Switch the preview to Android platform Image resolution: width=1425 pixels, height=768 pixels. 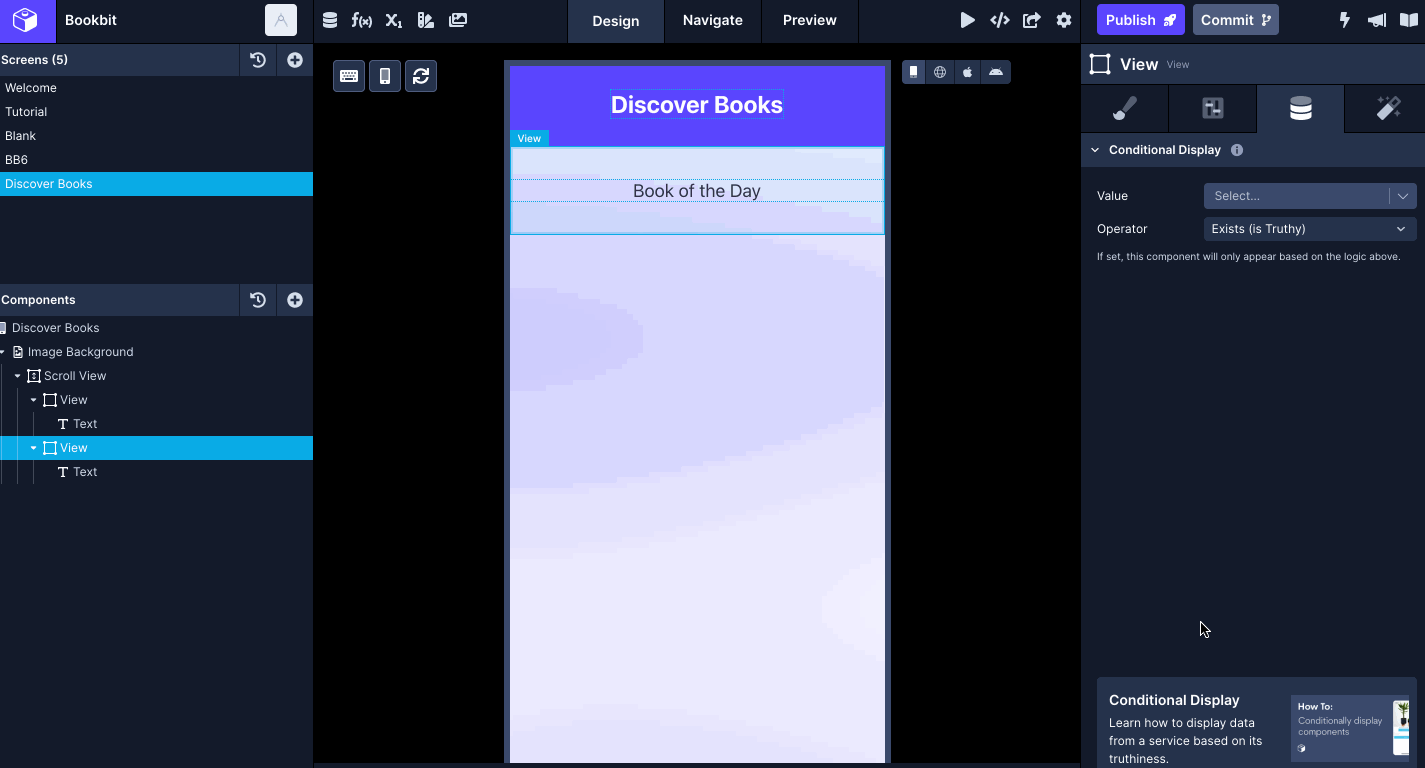pyautogui.click(x=995, y=72)
